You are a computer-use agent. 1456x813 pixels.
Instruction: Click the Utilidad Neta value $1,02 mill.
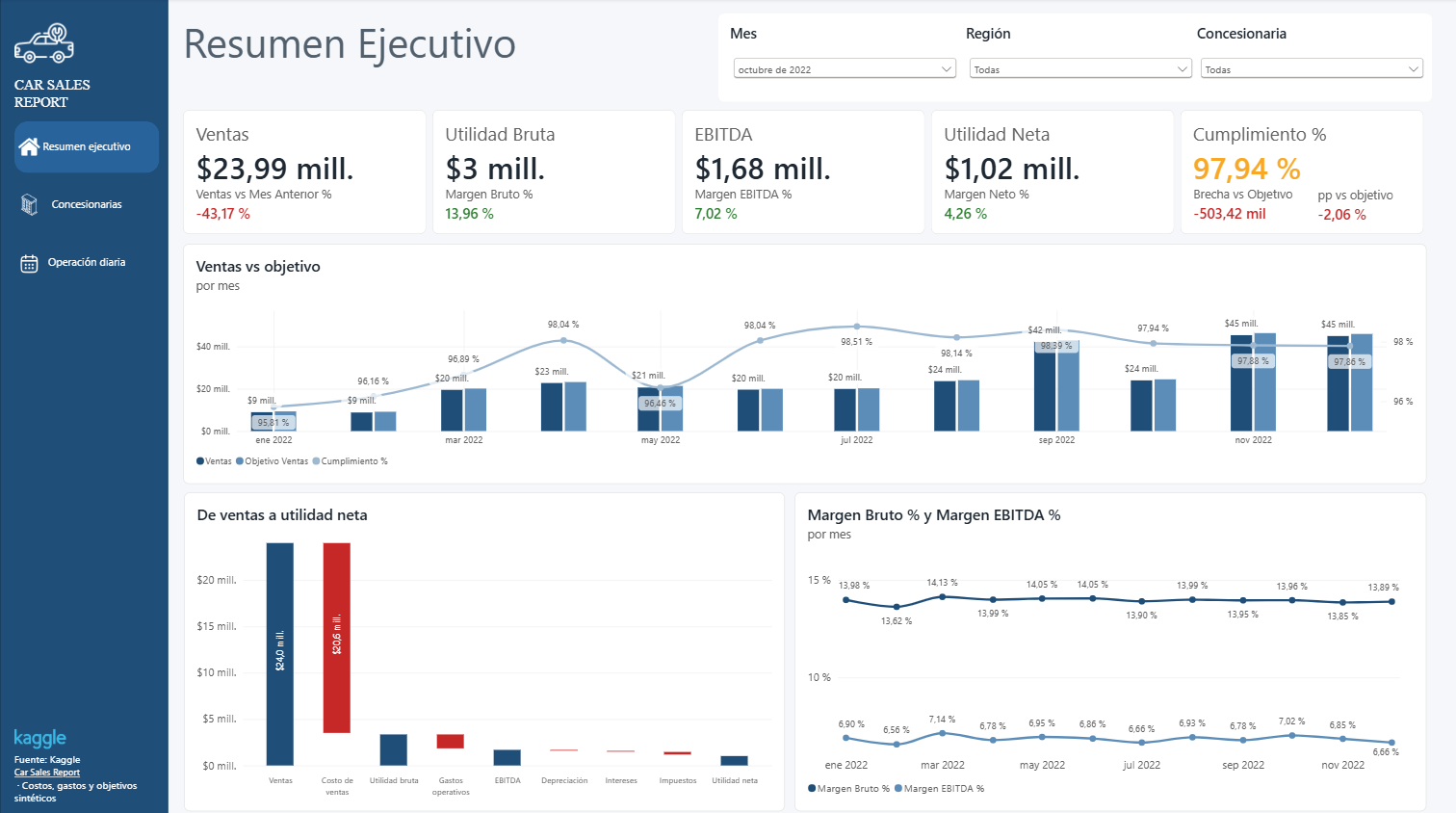coord(1012,169)
